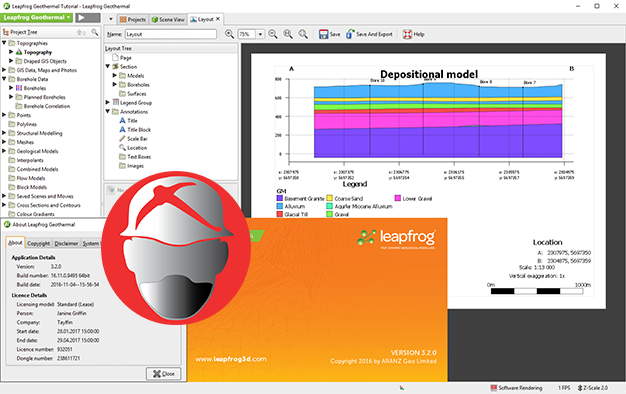
Task: Open the About tab in About dialog
Action: click(x=15, y=243)
